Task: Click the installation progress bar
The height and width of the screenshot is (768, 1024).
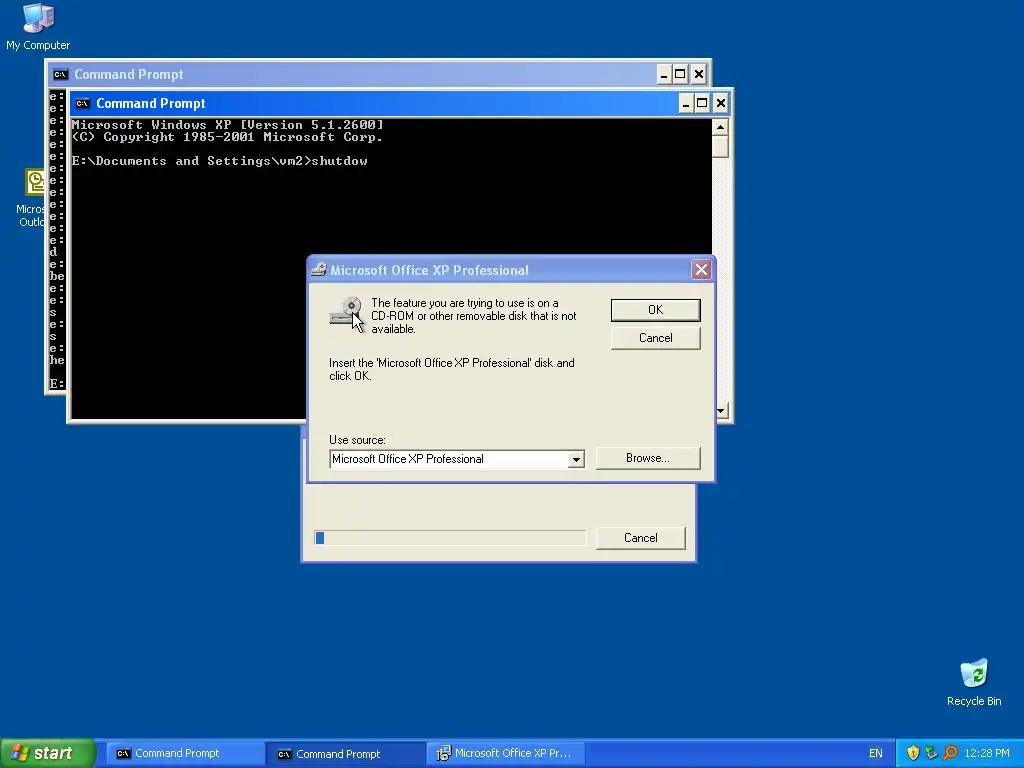Action: 450,537
